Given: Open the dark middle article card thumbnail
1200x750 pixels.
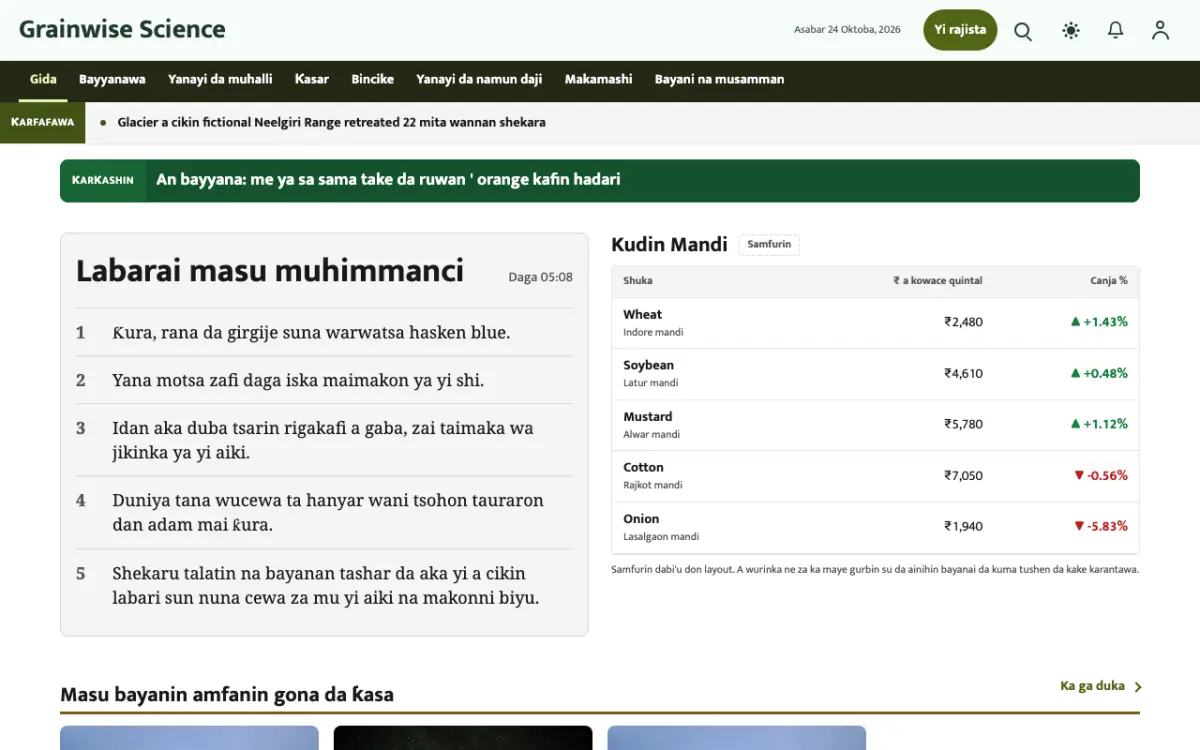Looking at the screenshot, I should (x=463, y=738).
